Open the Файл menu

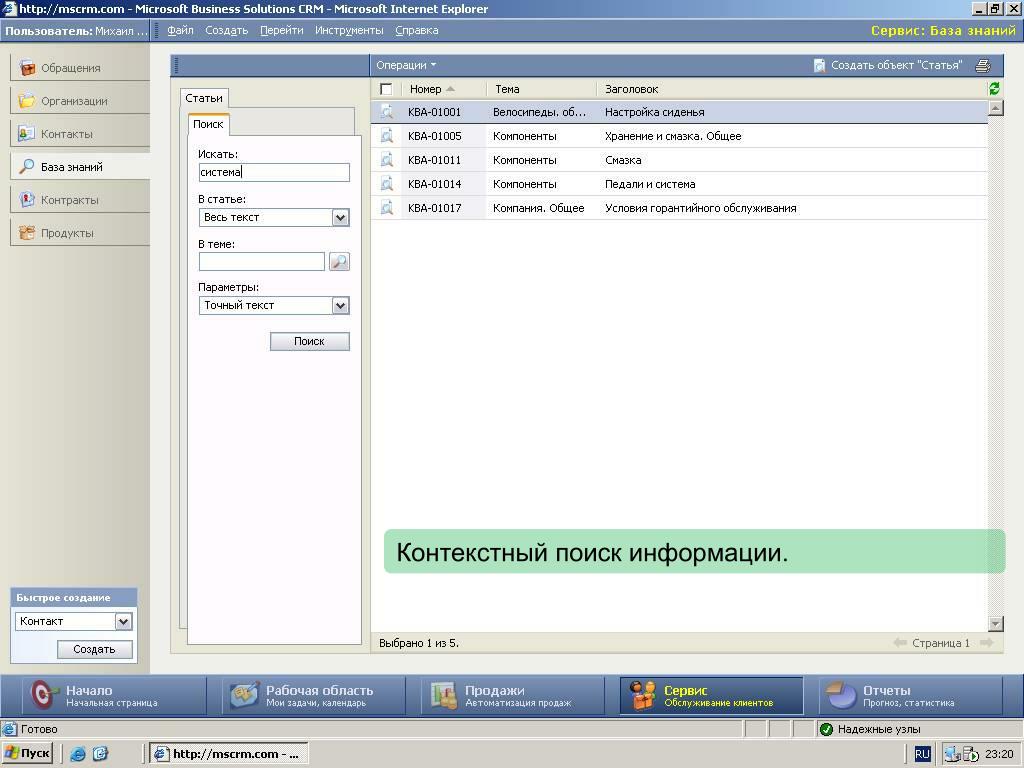180,30
